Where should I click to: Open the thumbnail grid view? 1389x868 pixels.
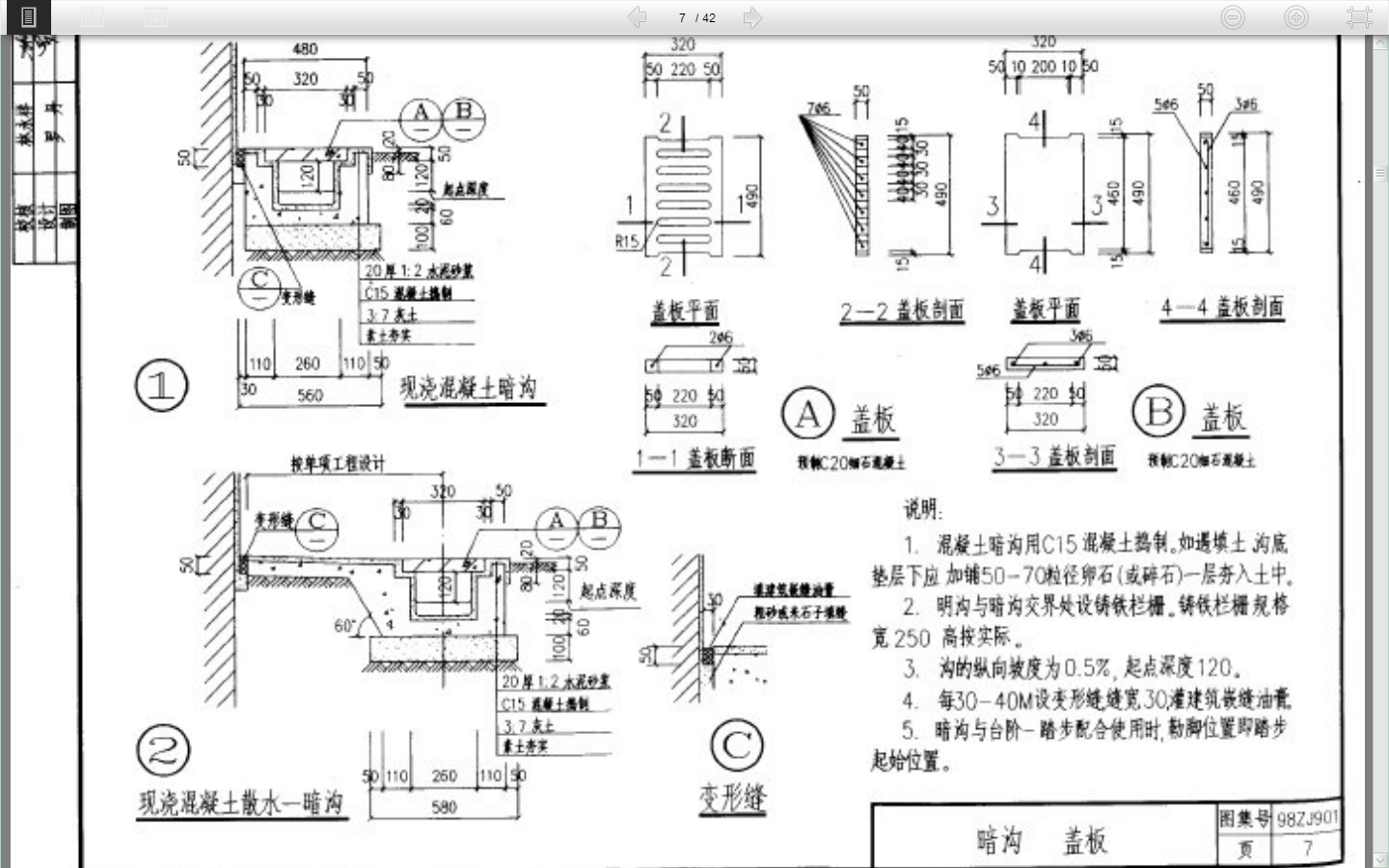point(156,16)
